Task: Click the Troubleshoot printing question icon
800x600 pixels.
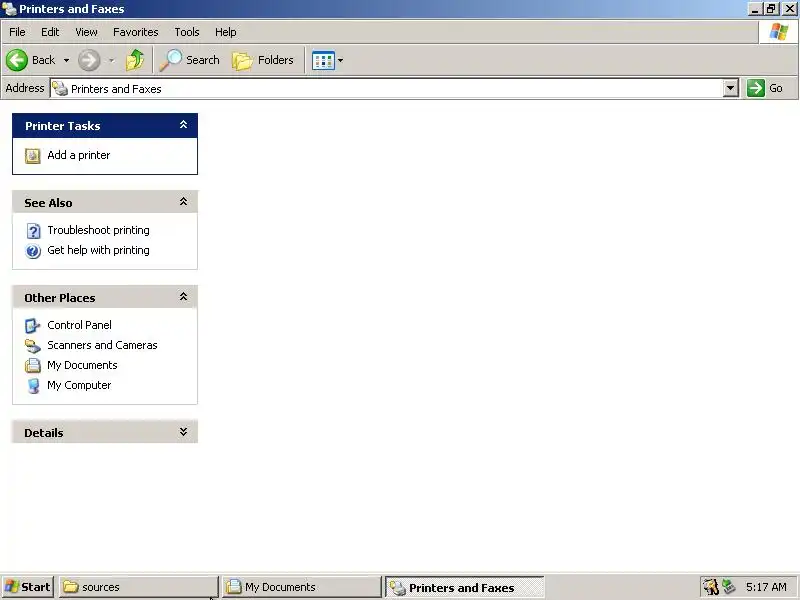Action: pos(33,231)
